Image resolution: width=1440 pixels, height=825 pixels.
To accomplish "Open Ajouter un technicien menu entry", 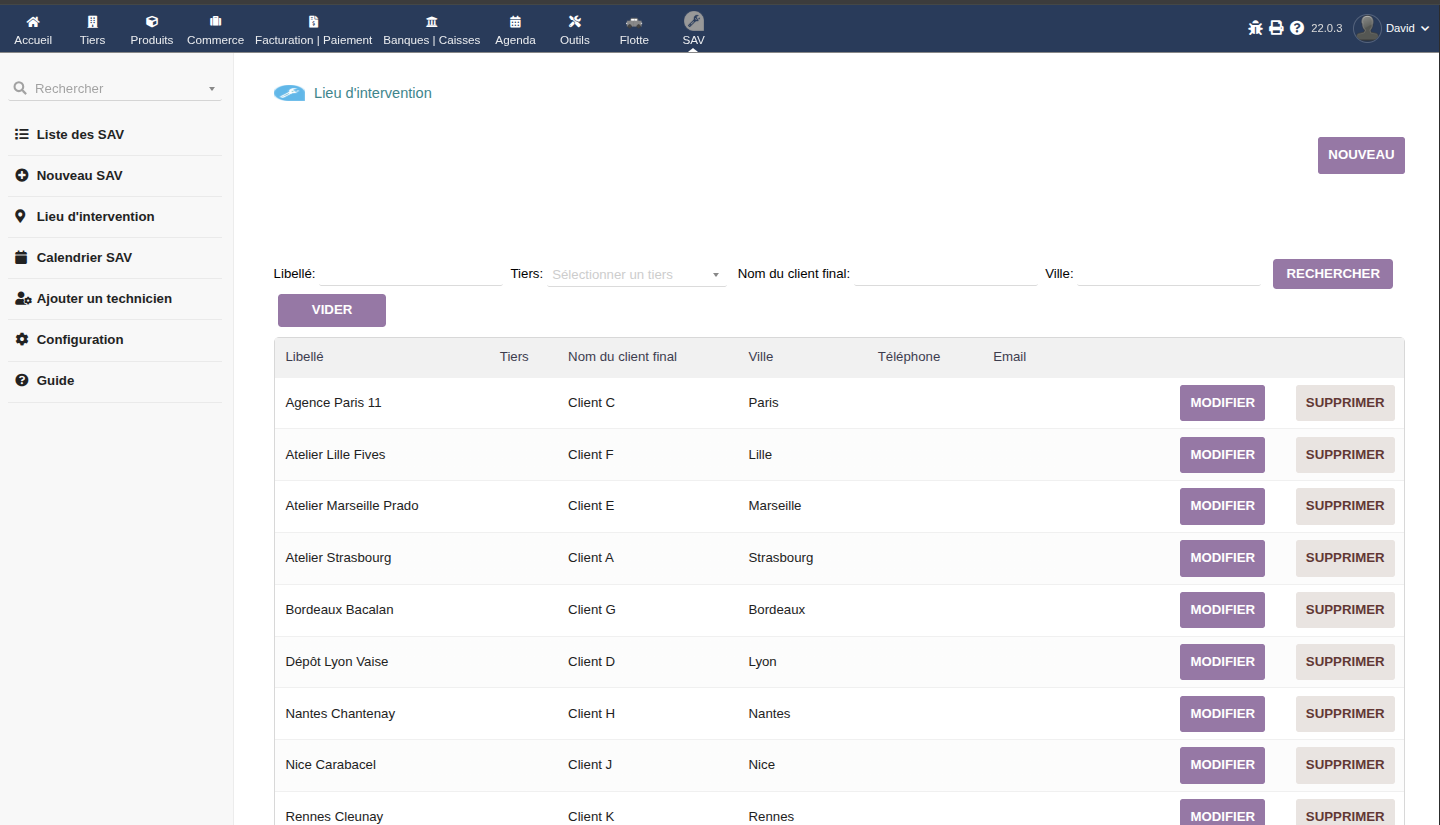I will (x=104, y=299).
